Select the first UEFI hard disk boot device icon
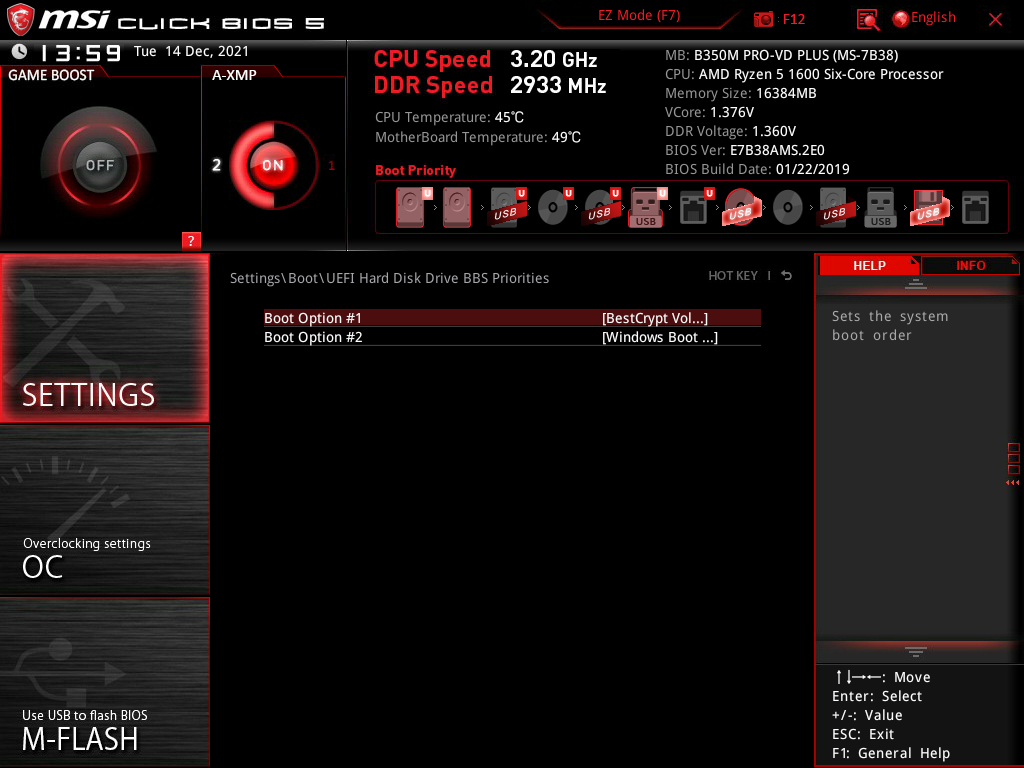The width and height of the screenshot is (1024, 768). point(413,208)
